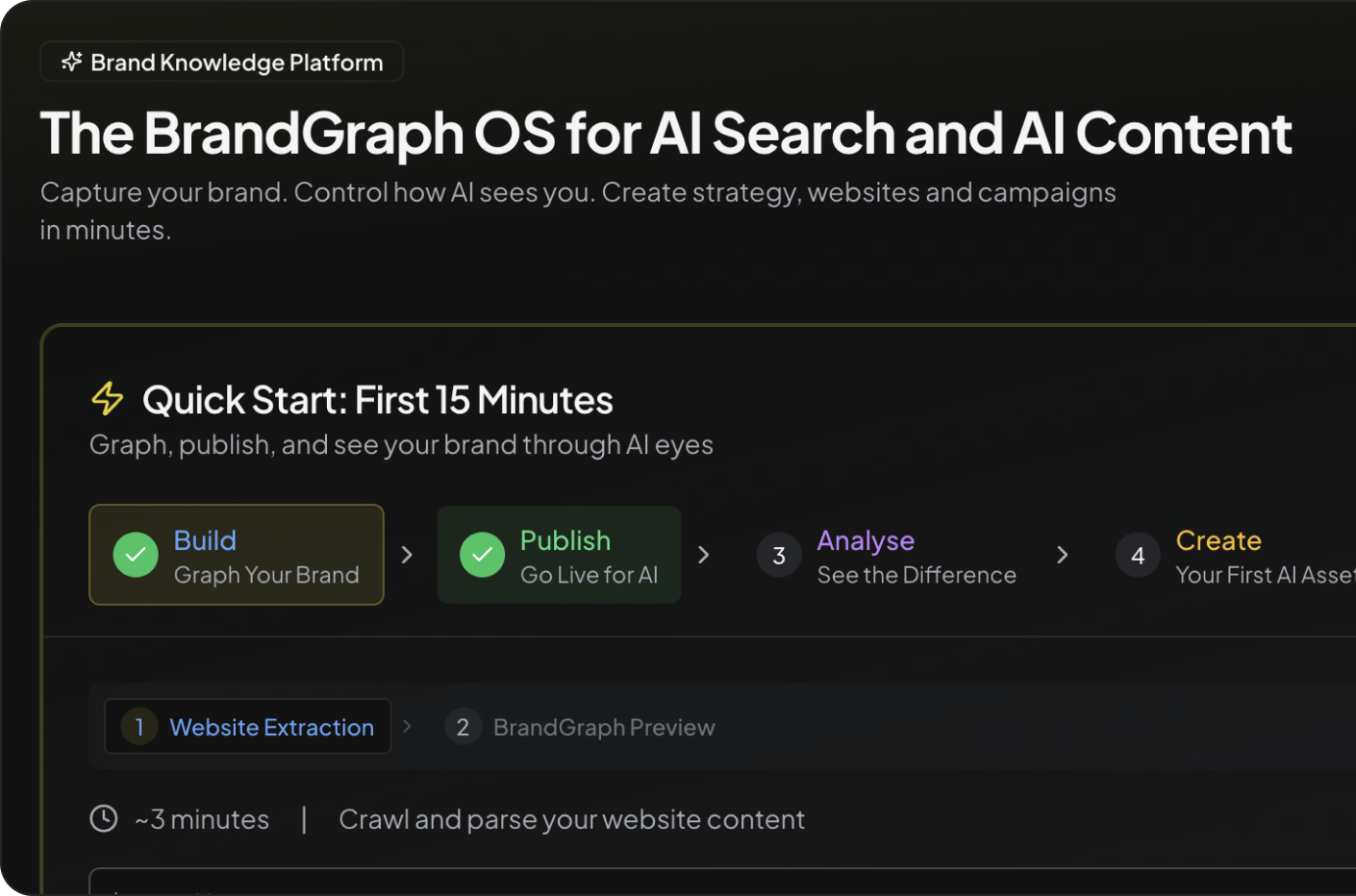Click the chevron between Build and Publish

[407, 555]
